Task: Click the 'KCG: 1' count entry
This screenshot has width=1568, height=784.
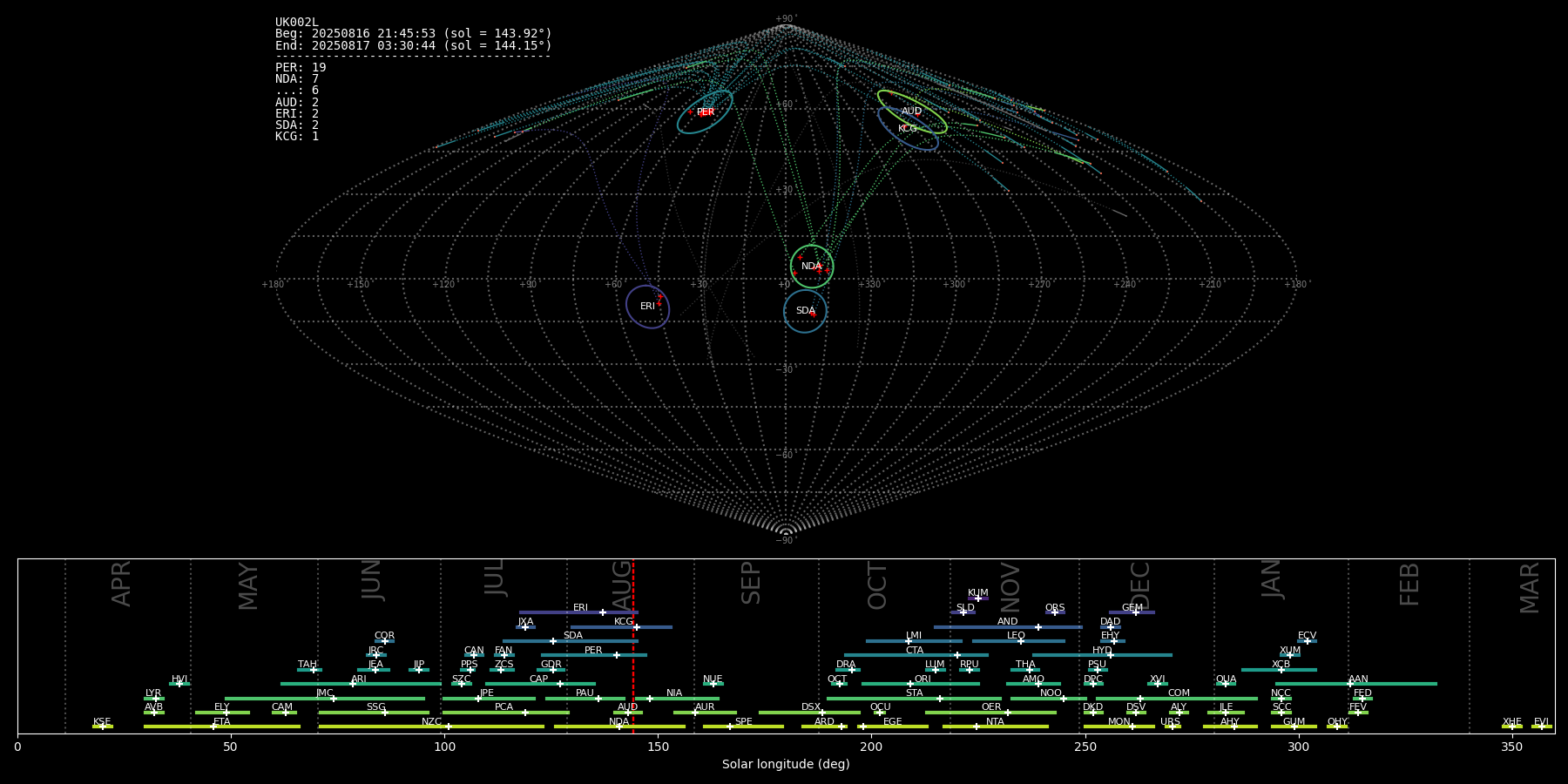Action: pos(297,137)
